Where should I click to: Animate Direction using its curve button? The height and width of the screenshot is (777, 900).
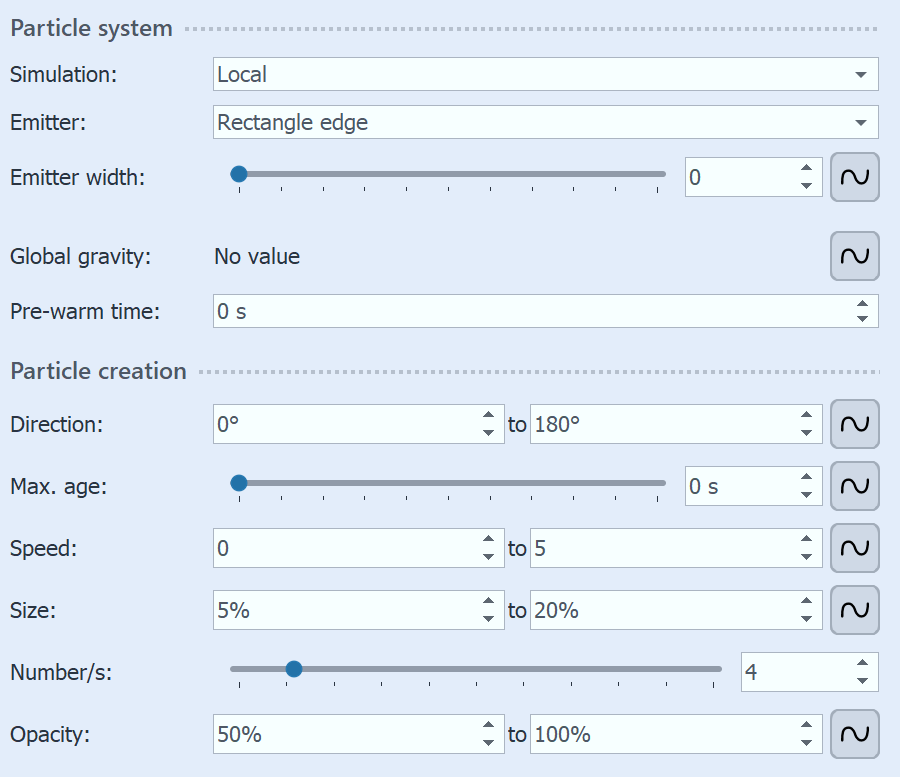[855, 424]
